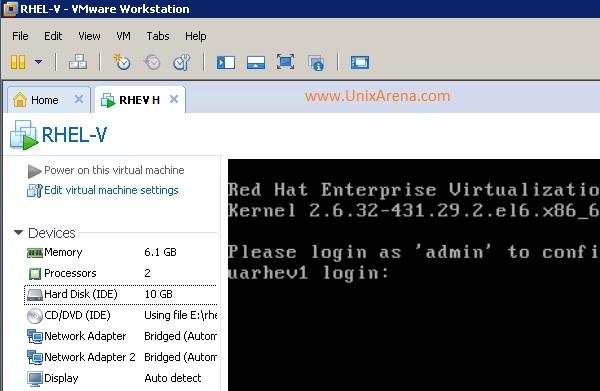Send Ctrl+Alt+Del toolbar icon
Image resolution: width=600 pixels, height=391 pixels.
coord(78,62)
